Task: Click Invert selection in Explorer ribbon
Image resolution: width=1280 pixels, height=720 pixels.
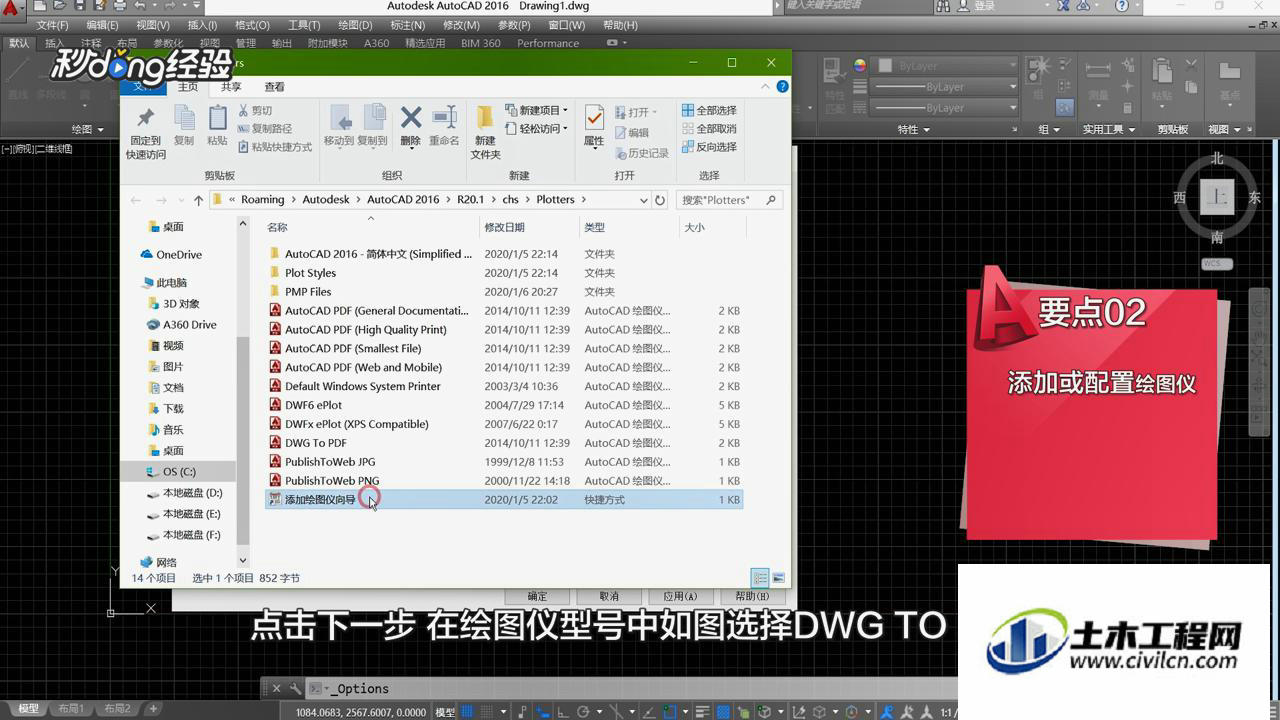Action: pyautogui.click(x=709, y=147)
